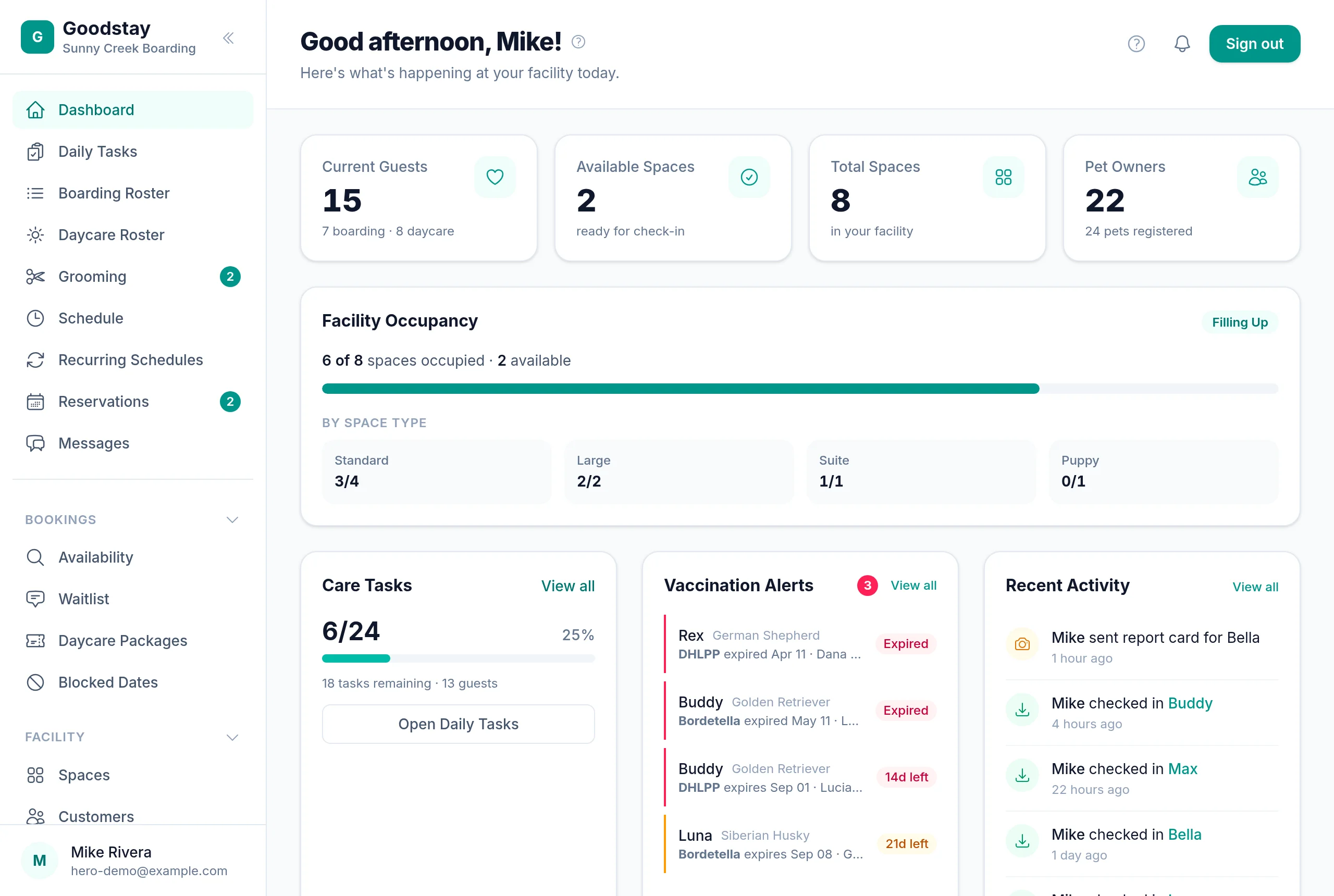Click the check-in icon next to Max activity
The height and width of the screenshot is (896, 1334).
click(1022, 776)
